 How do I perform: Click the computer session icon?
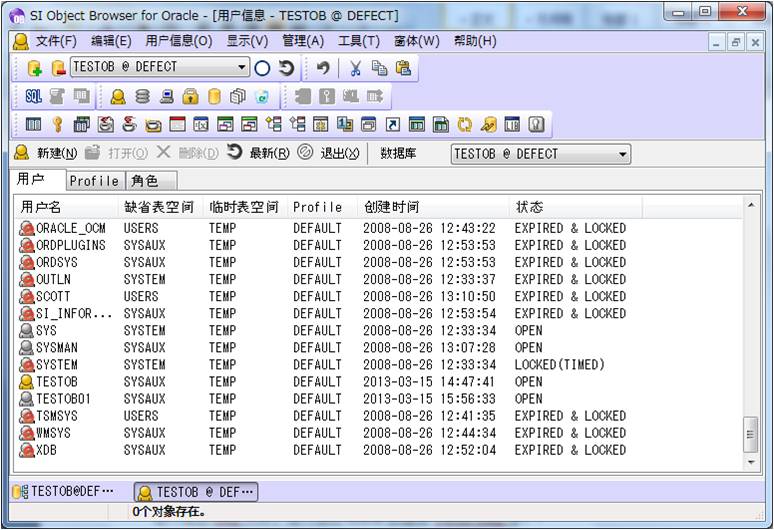(166, 96)
